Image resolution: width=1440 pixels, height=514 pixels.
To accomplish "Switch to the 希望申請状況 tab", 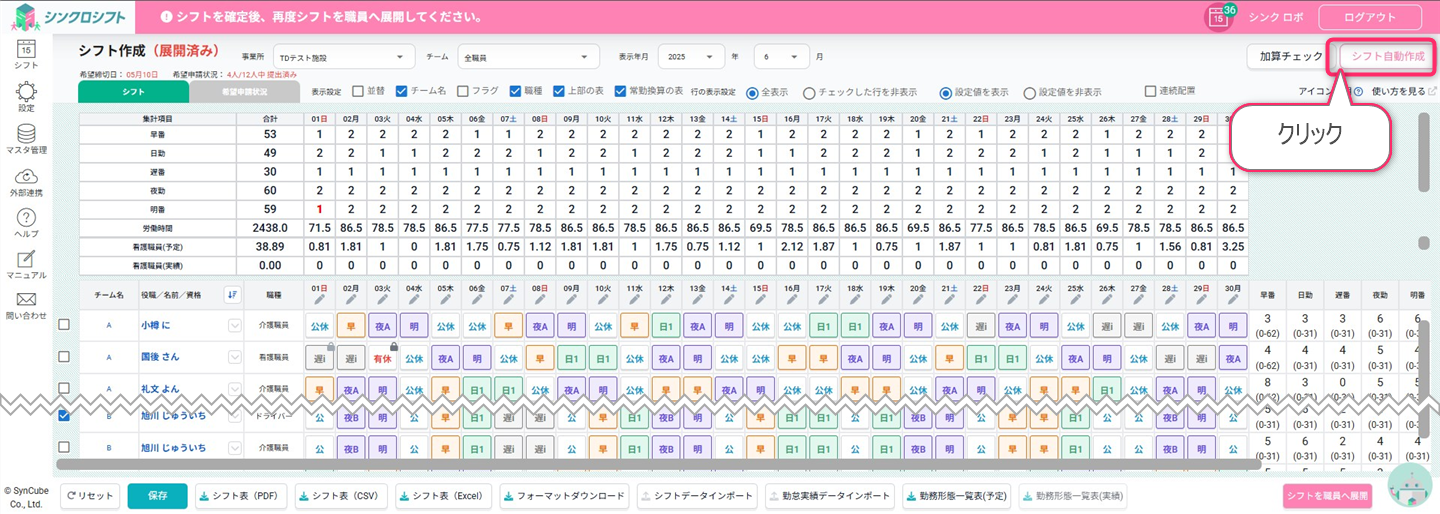I will click(x=244, y=91).
